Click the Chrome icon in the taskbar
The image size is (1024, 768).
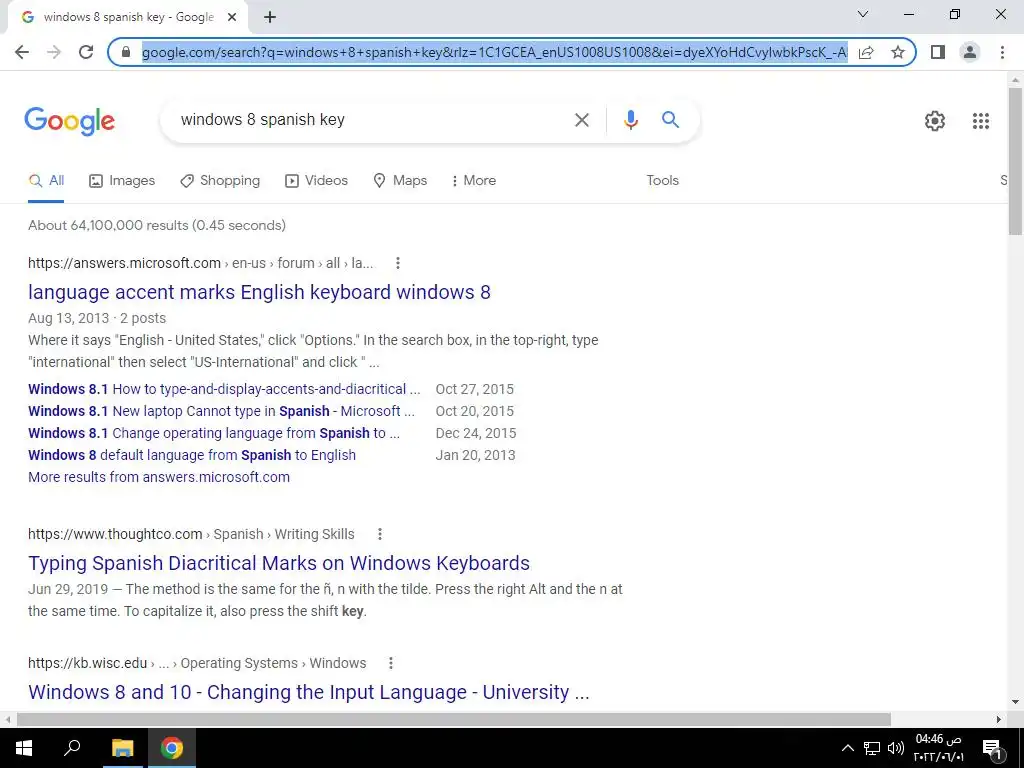(172, 748)
